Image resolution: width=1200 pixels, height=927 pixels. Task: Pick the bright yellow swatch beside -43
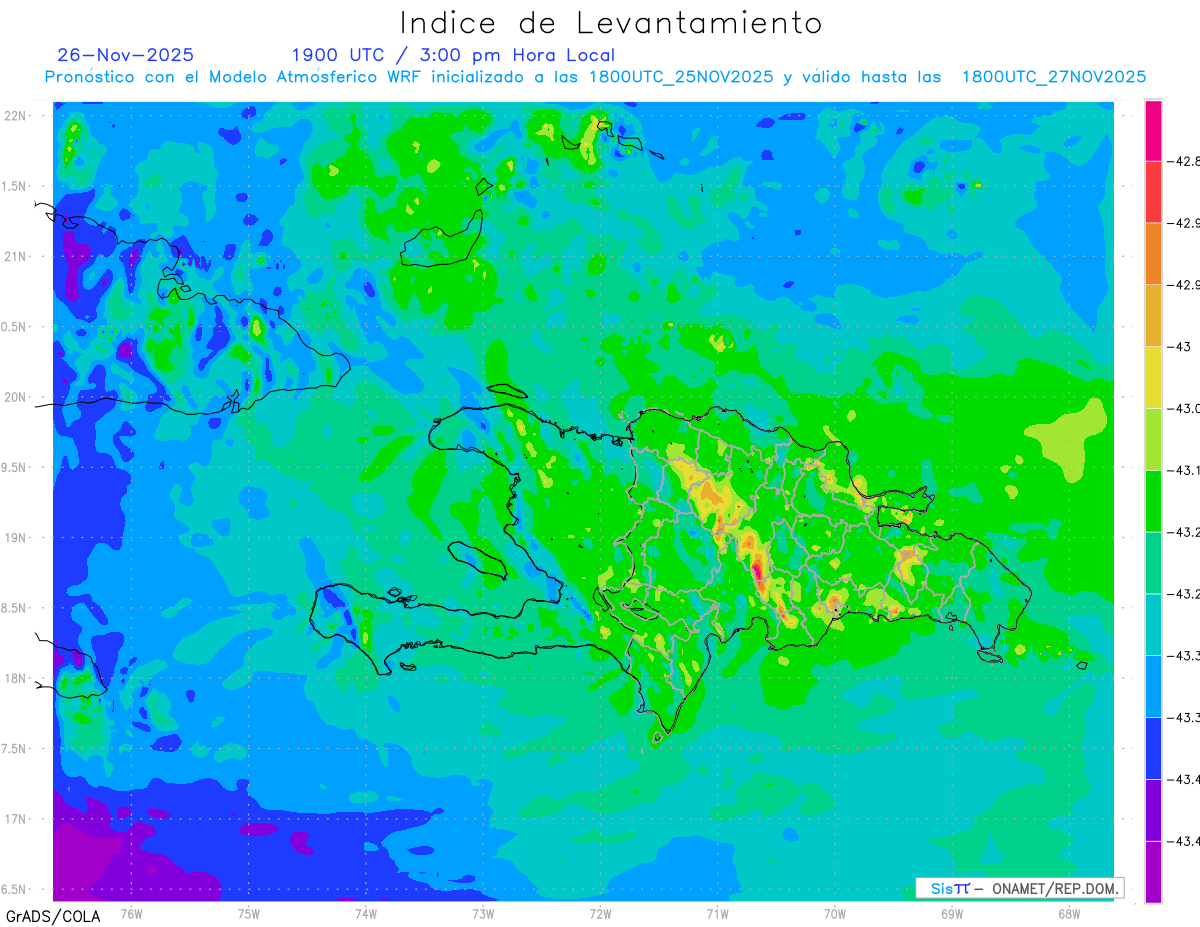click(x=1153, y=377)
